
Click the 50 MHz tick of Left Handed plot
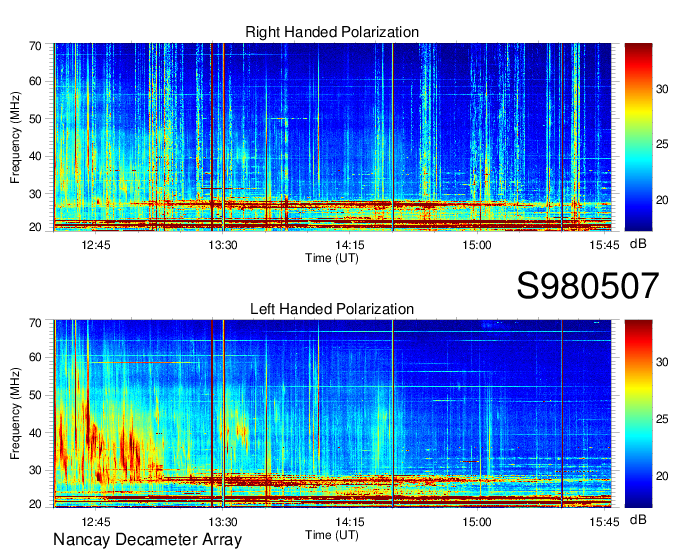click(x=35, y=395)
